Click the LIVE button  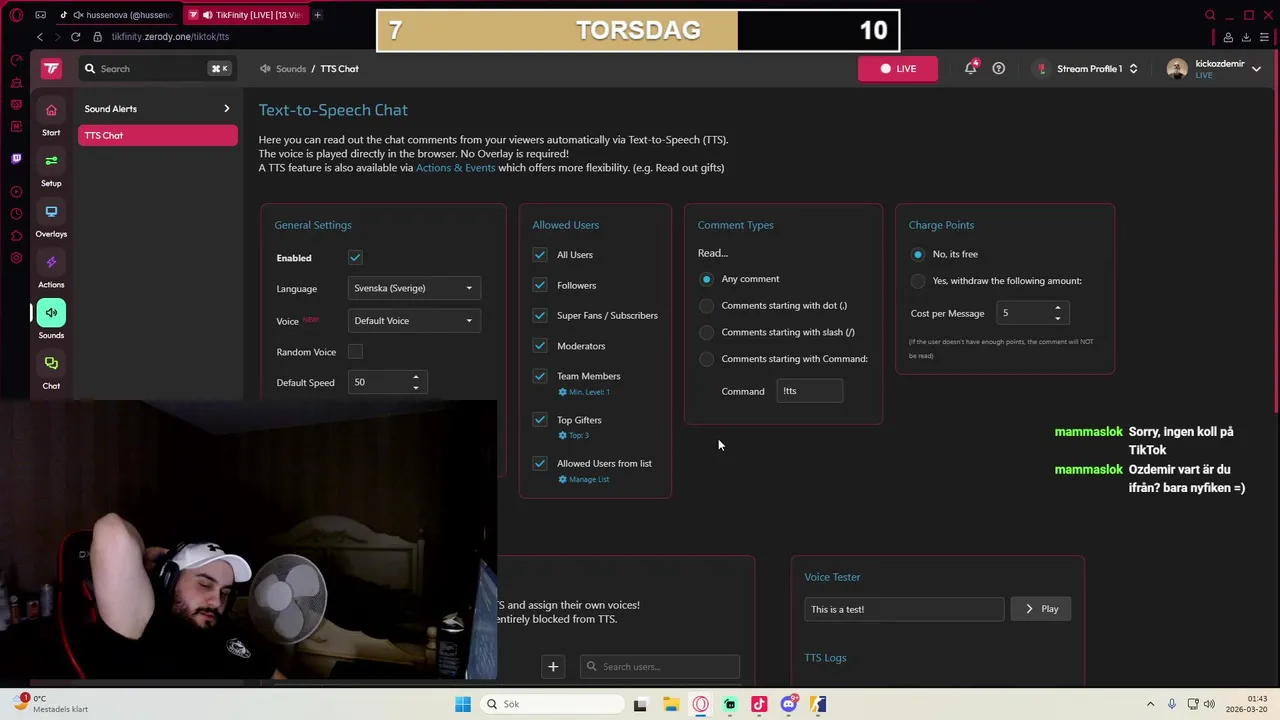(898, 68)
